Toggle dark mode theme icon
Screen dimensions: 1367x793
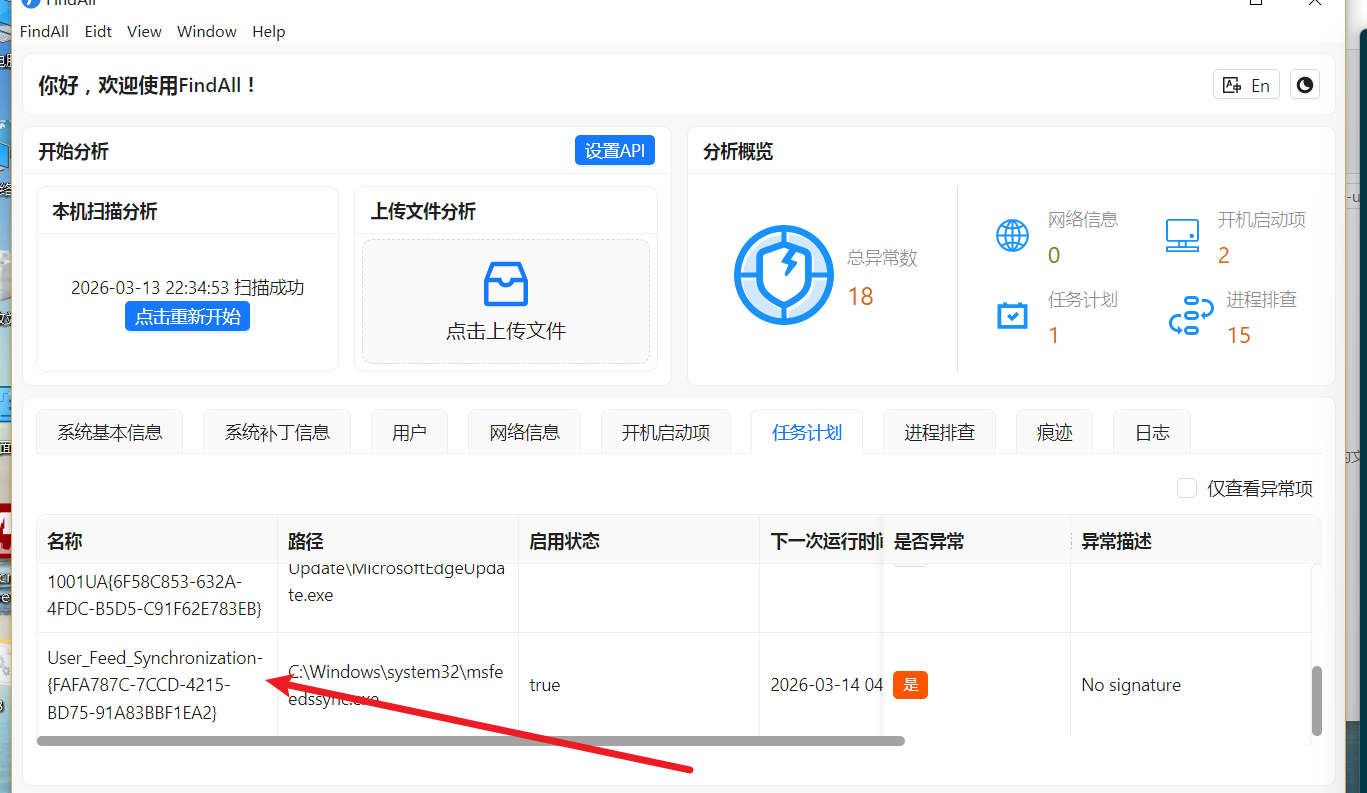click(x=1304, y=85)
